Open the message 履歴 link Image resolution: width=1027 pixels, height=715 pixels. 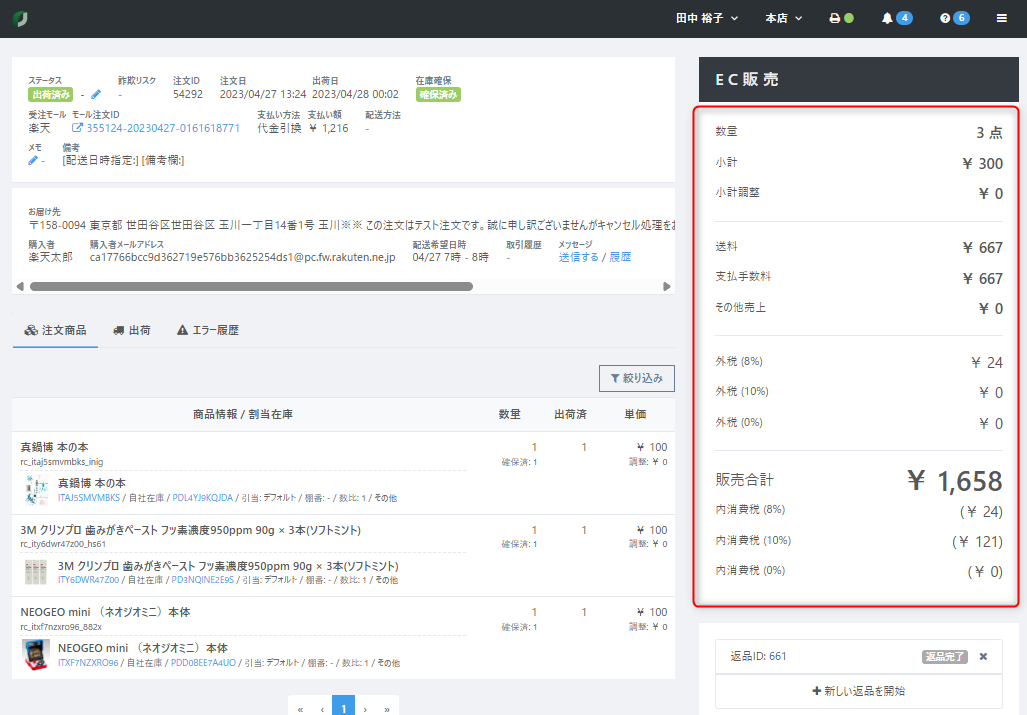point(620,257)
